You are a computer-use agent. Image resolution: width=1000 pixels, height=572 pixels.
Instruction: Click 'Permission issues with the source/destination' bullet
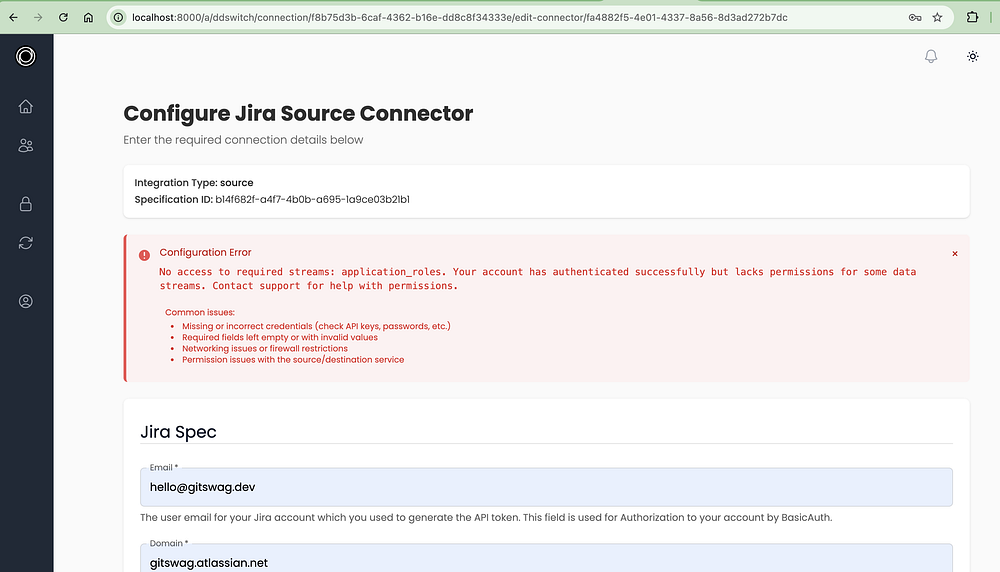[x=293, y=360]
